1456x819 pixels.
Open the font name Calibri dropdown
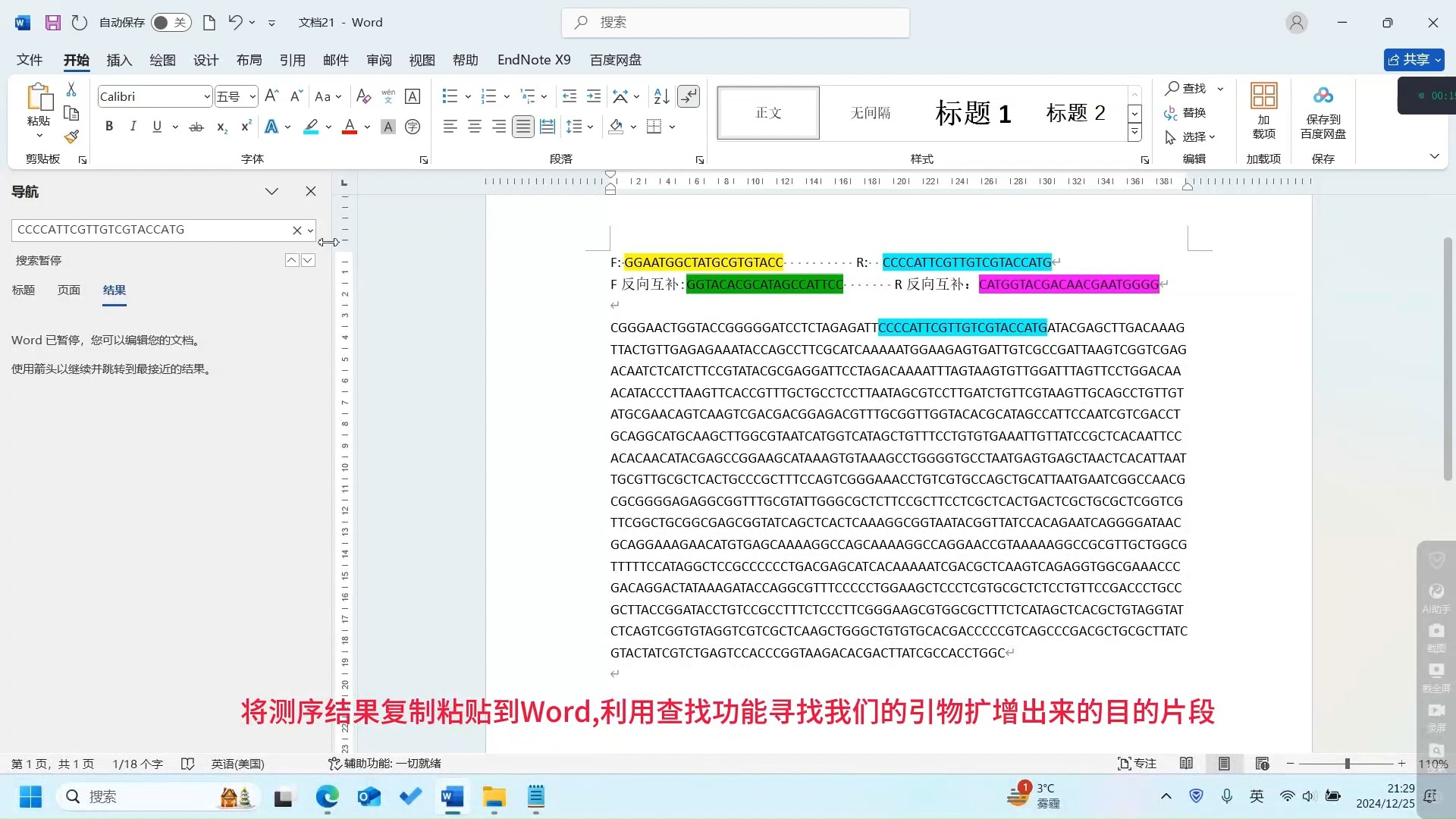pyautogui.click(x=206, y=96)
